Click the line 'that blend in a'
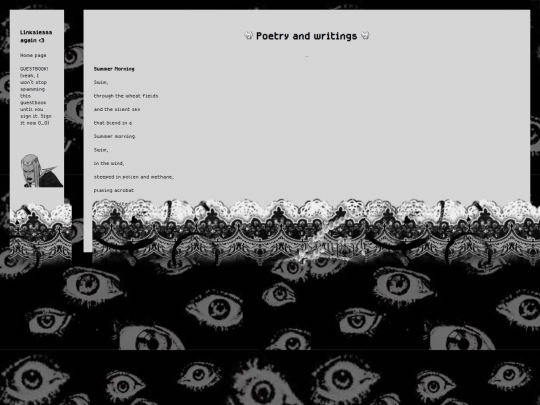 pyautogui.click(x=113, y=123)
